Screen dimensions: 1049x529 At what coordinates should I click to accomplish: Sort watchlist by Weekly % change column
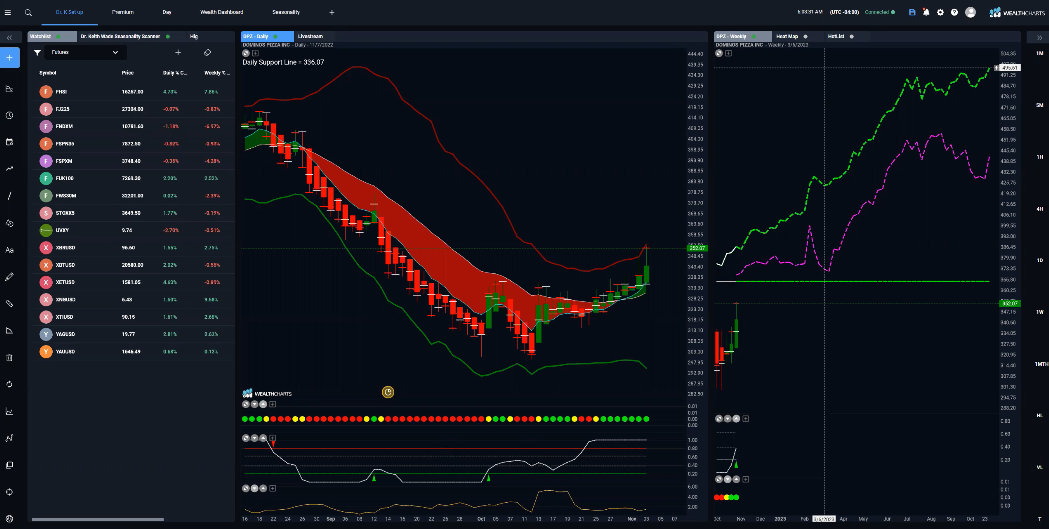216,73
